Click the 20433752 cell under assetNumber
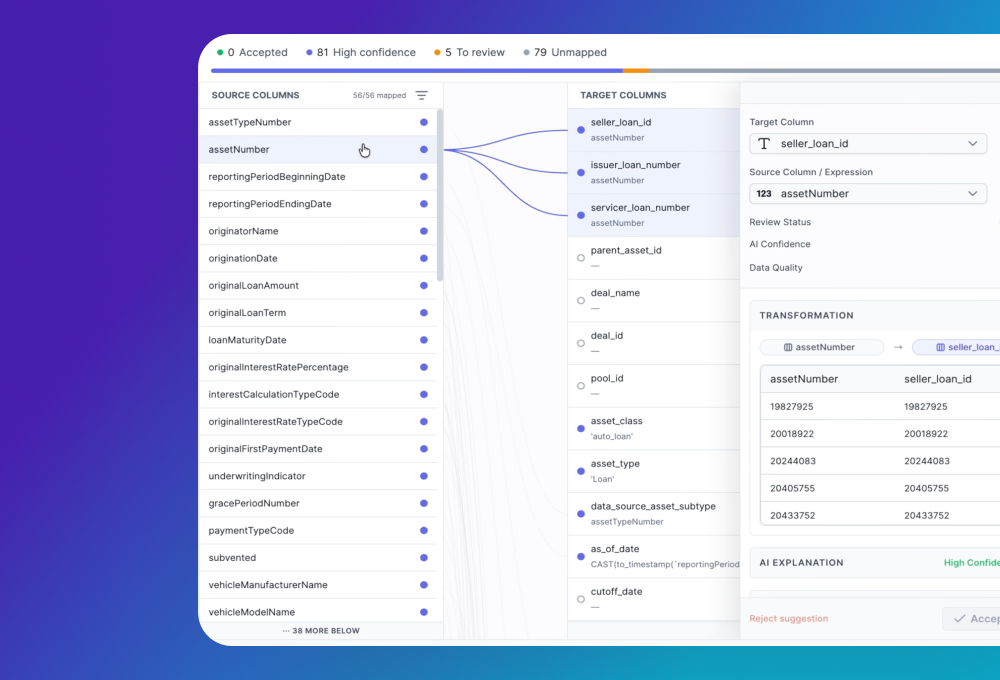The width and height of the screenshot is (1000, 680). 793,515
